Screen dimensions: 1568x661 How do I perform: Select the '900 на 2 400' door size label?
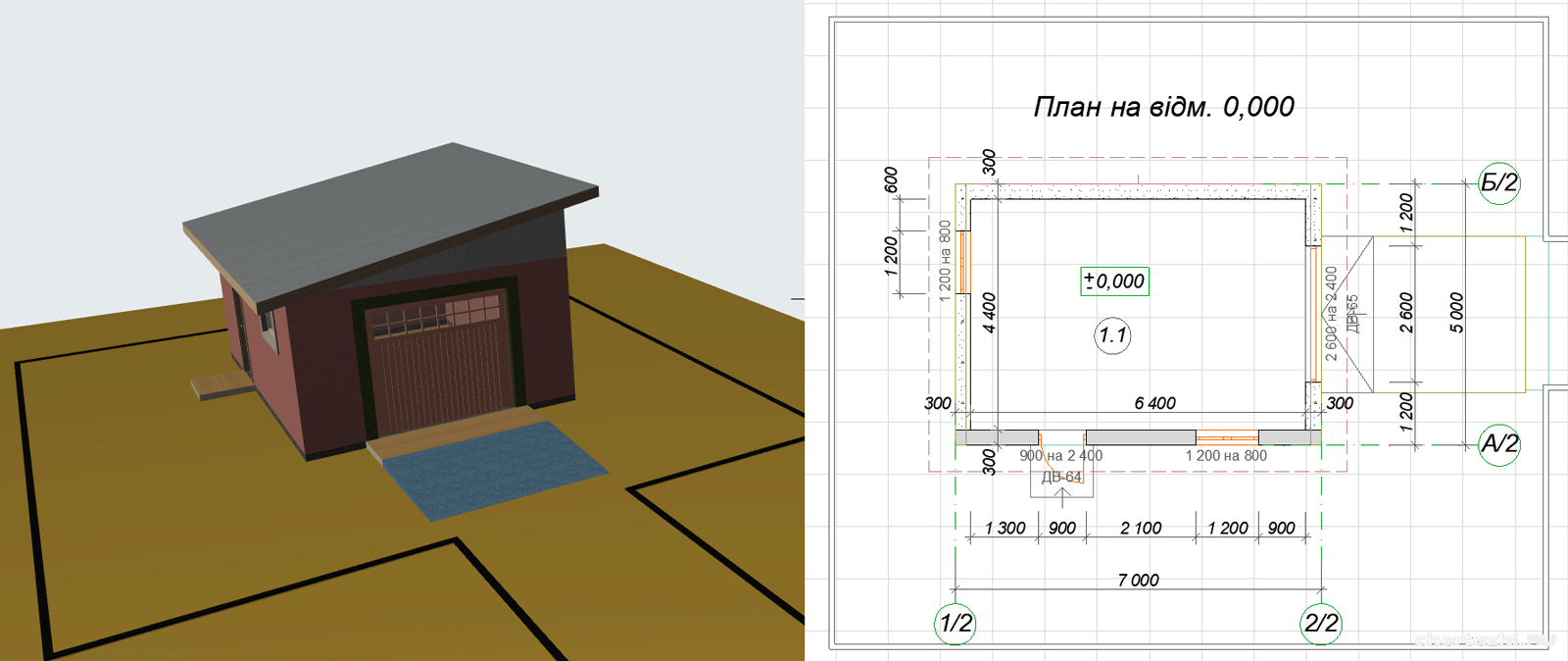point(1060,456)
